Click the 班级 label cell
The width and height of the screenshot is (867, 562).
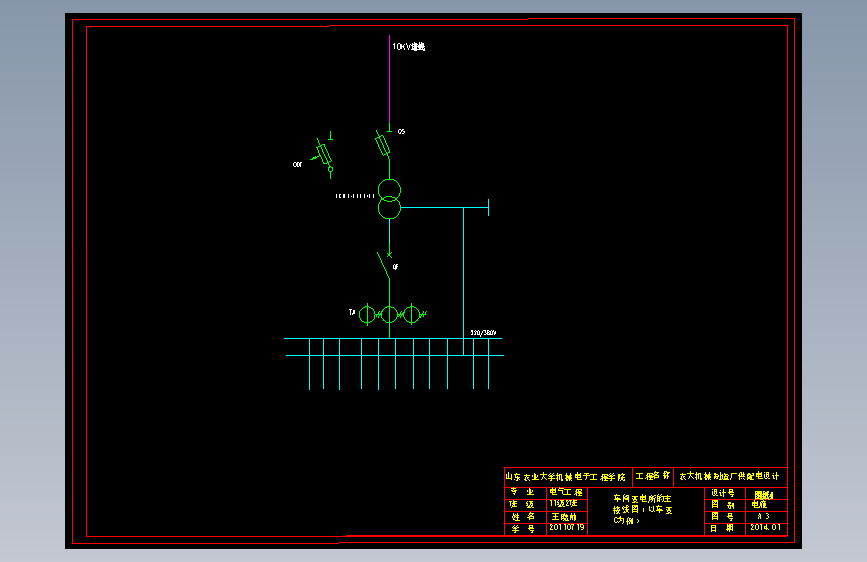pos(525,504)
